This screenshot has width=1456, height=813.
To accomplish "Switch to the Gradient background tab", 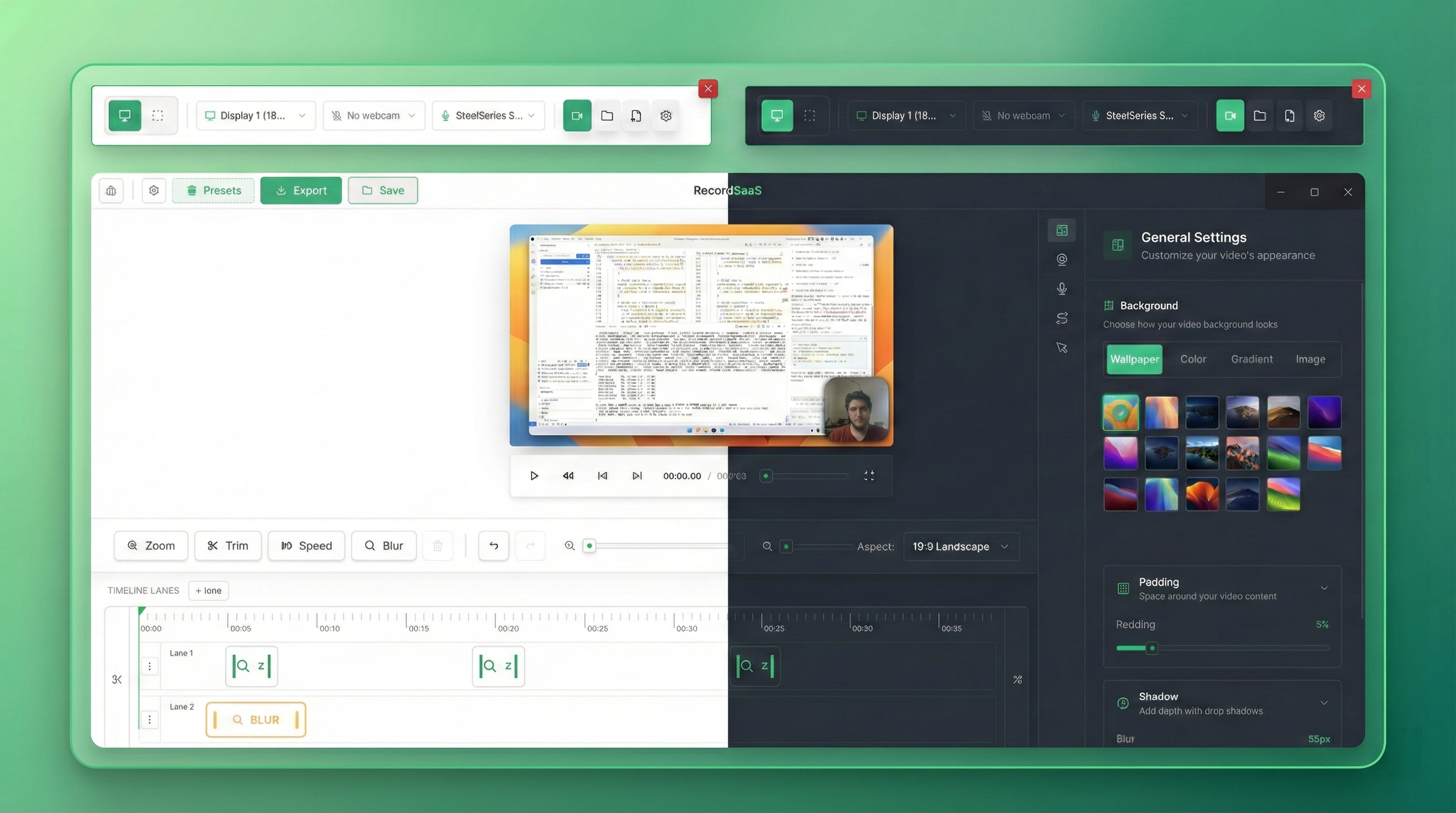I will pos(1252,359).
